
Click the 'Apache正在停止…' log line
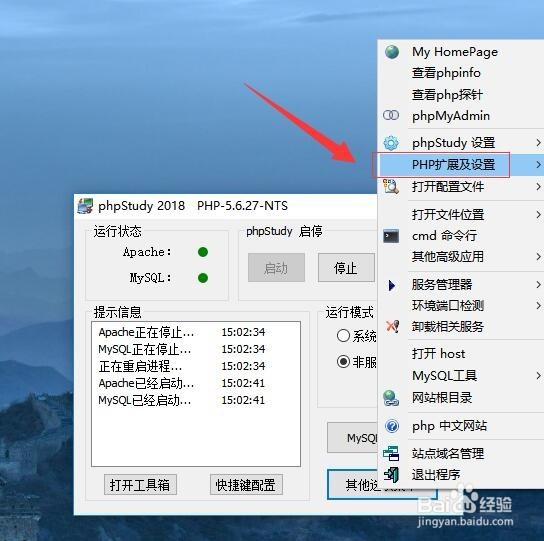coord(182,332)
